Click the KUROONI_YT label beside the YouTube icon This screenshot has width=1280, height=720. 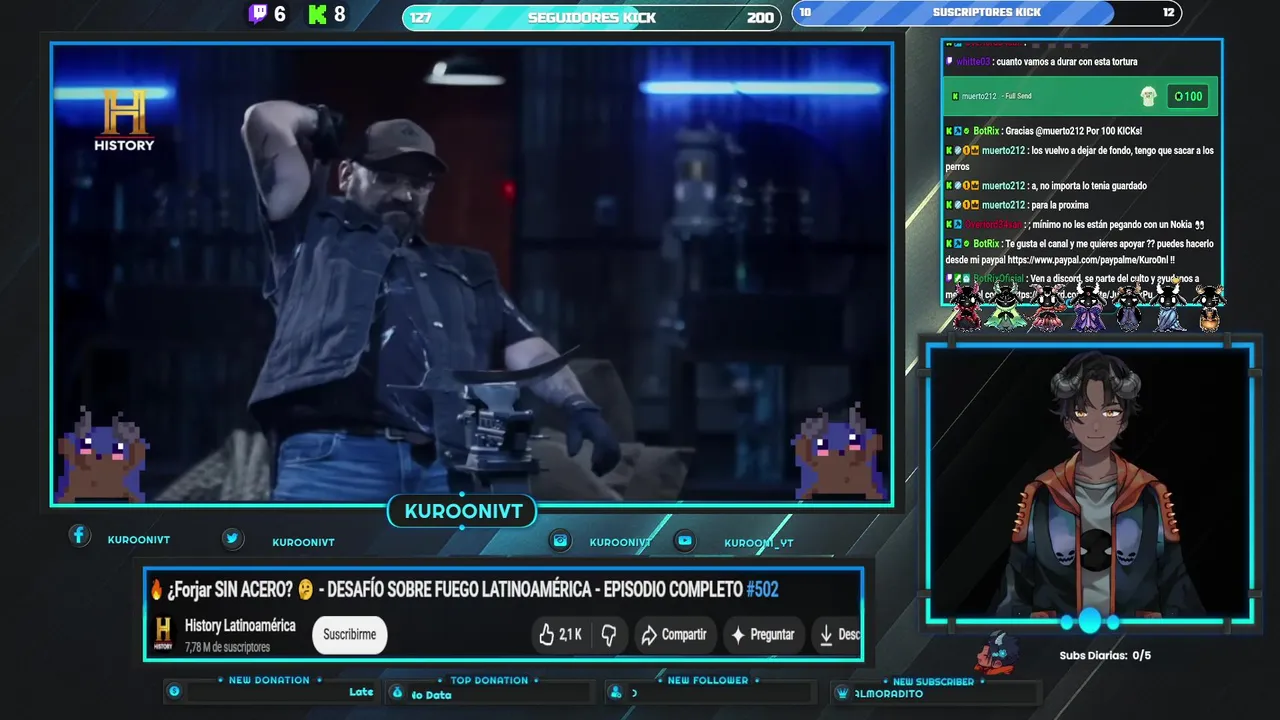coord(759,543)
